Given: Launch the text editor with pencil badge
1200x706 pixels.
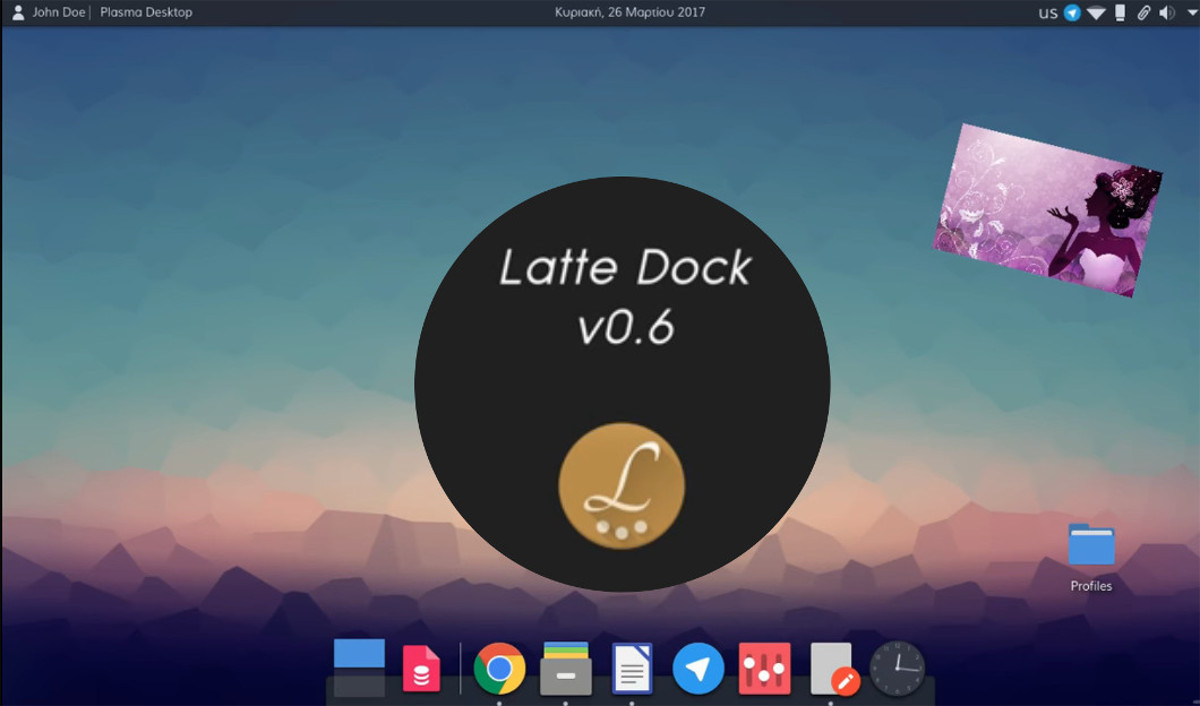Looking at the screenshot, I should point(833,669).
